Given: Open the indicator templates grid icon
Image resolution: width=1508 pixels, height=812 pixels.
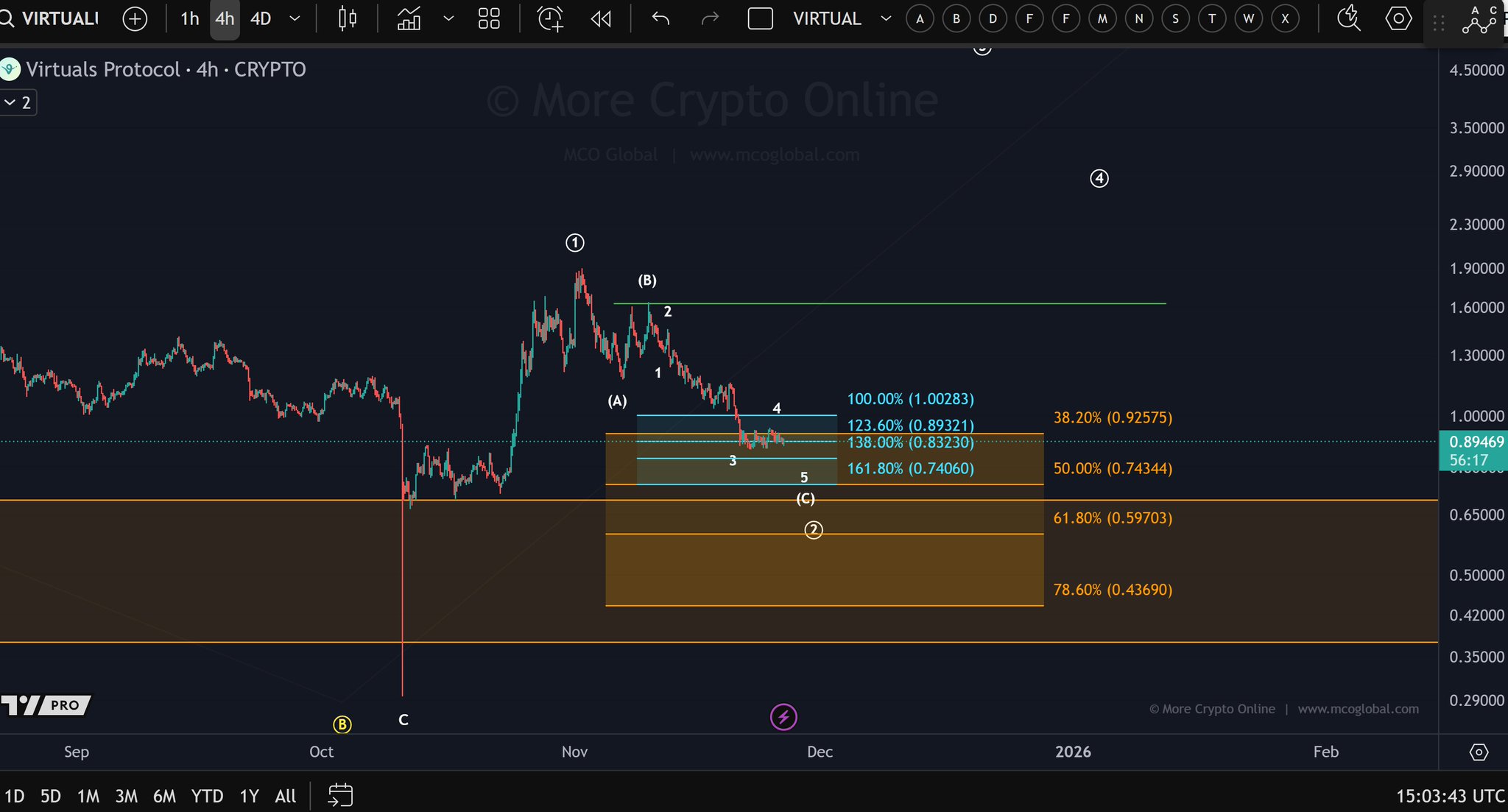Looking at the screenshot, I should (x=489, y=18).
